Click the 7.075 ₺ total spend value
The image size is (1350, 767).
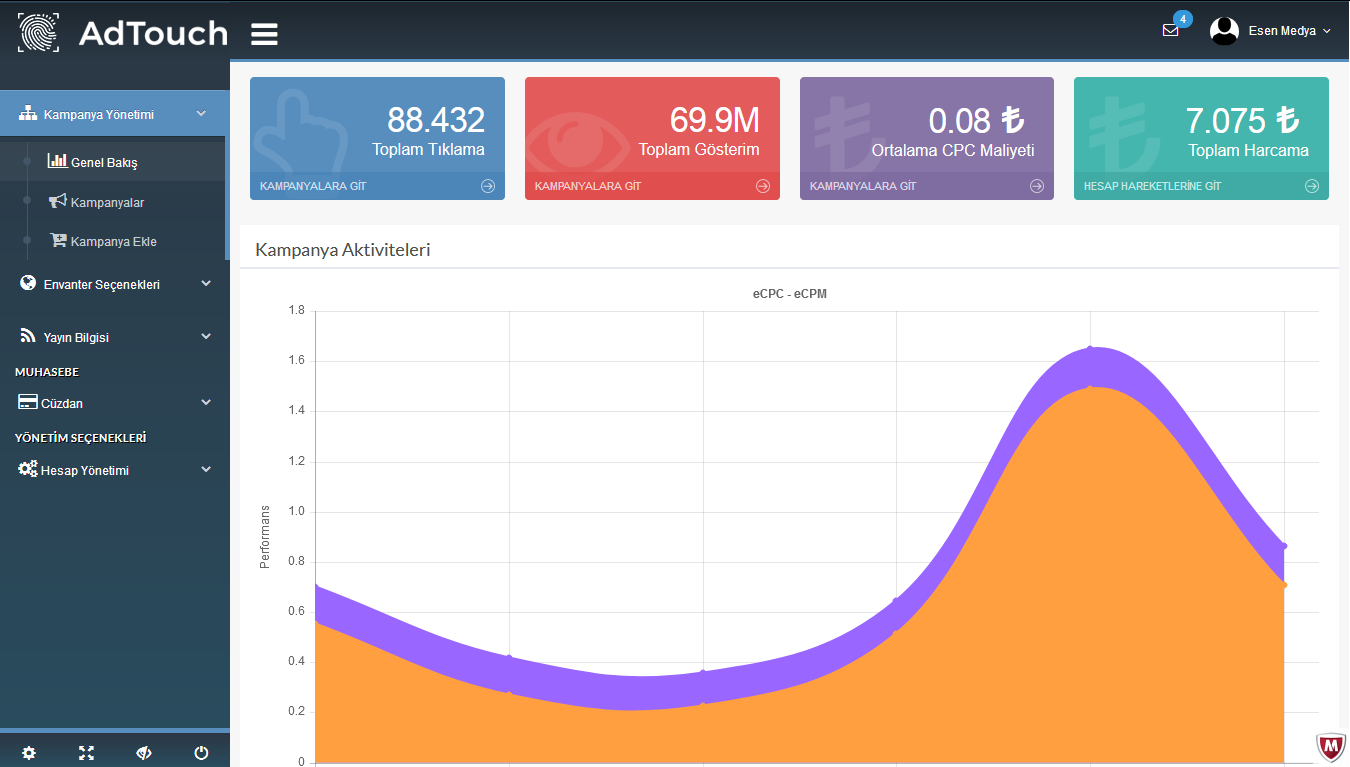(x=1243, y=120)
